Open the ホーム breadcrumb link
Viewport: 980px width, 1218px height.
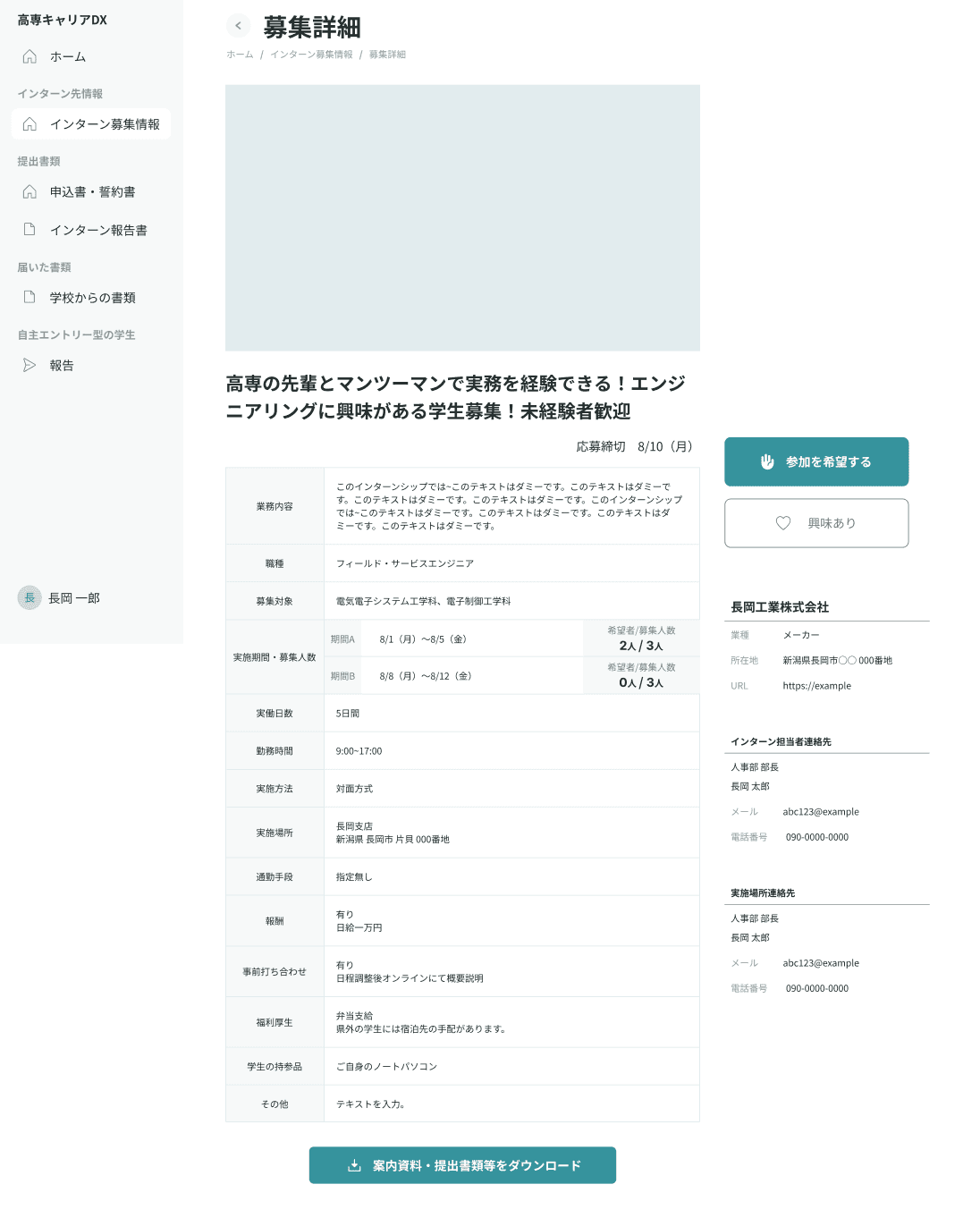click(x=239, y=55)
